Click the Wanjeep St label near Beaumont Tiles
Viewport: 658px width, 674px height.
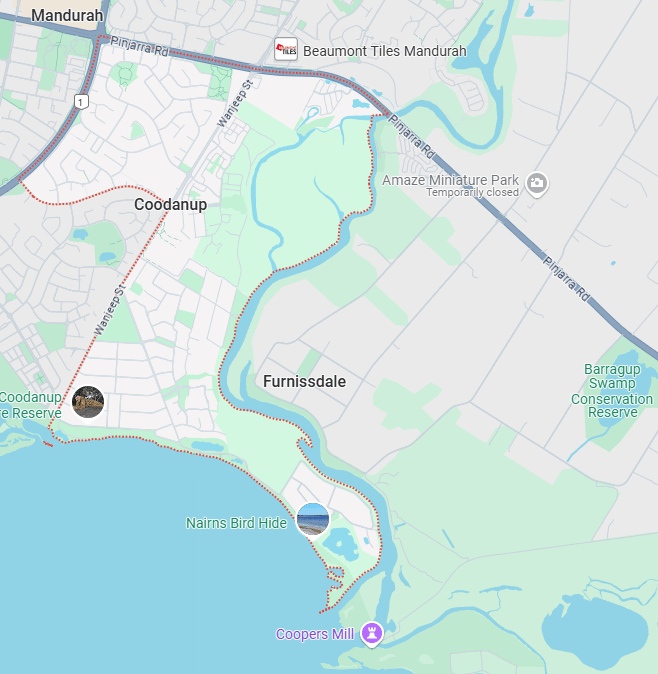pyautogui.click(x=236, y=104)
